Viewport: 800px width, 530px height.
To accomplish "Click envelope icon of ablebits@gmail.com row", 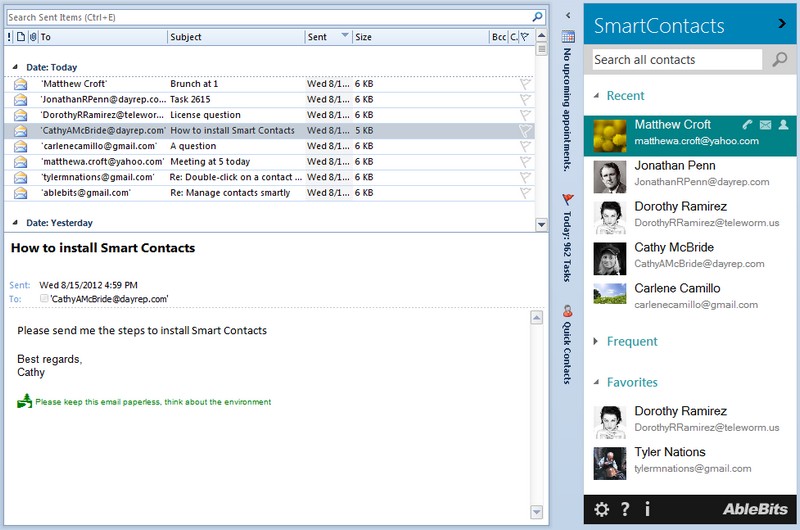I will click(20, 193).
